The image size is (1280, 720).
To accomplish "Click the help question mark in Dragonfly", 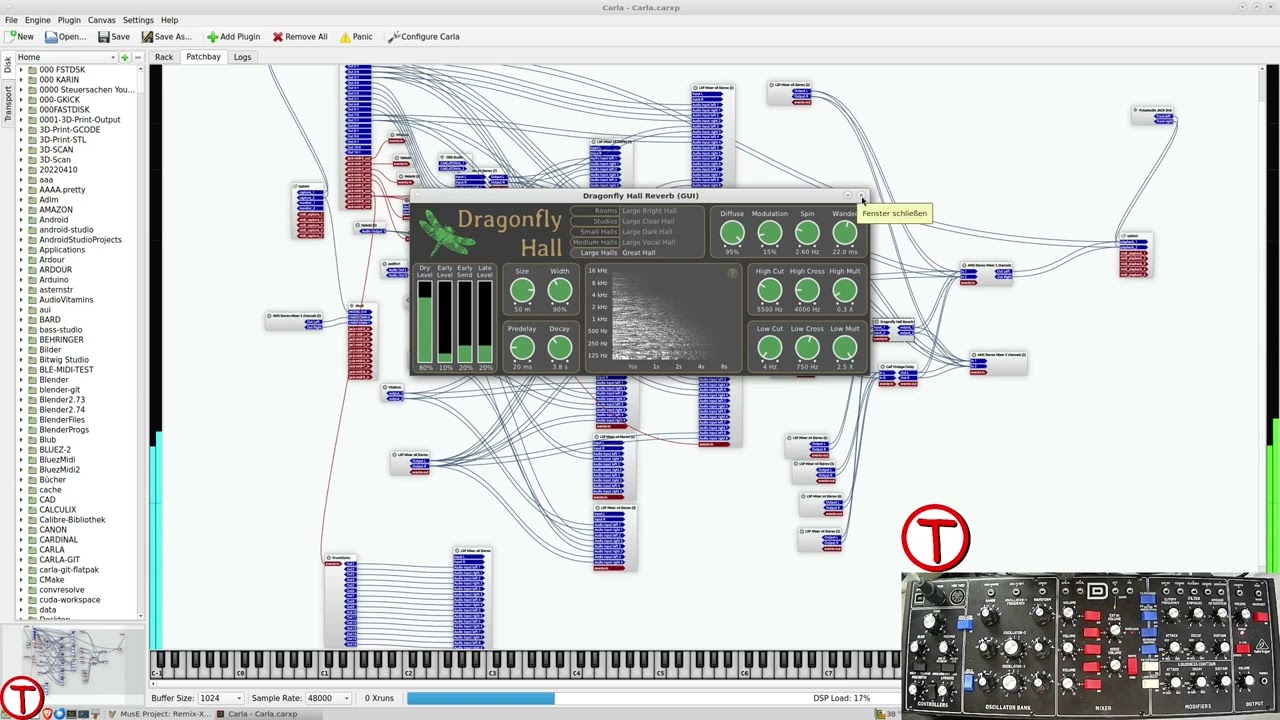I will (x=732, y=273).
